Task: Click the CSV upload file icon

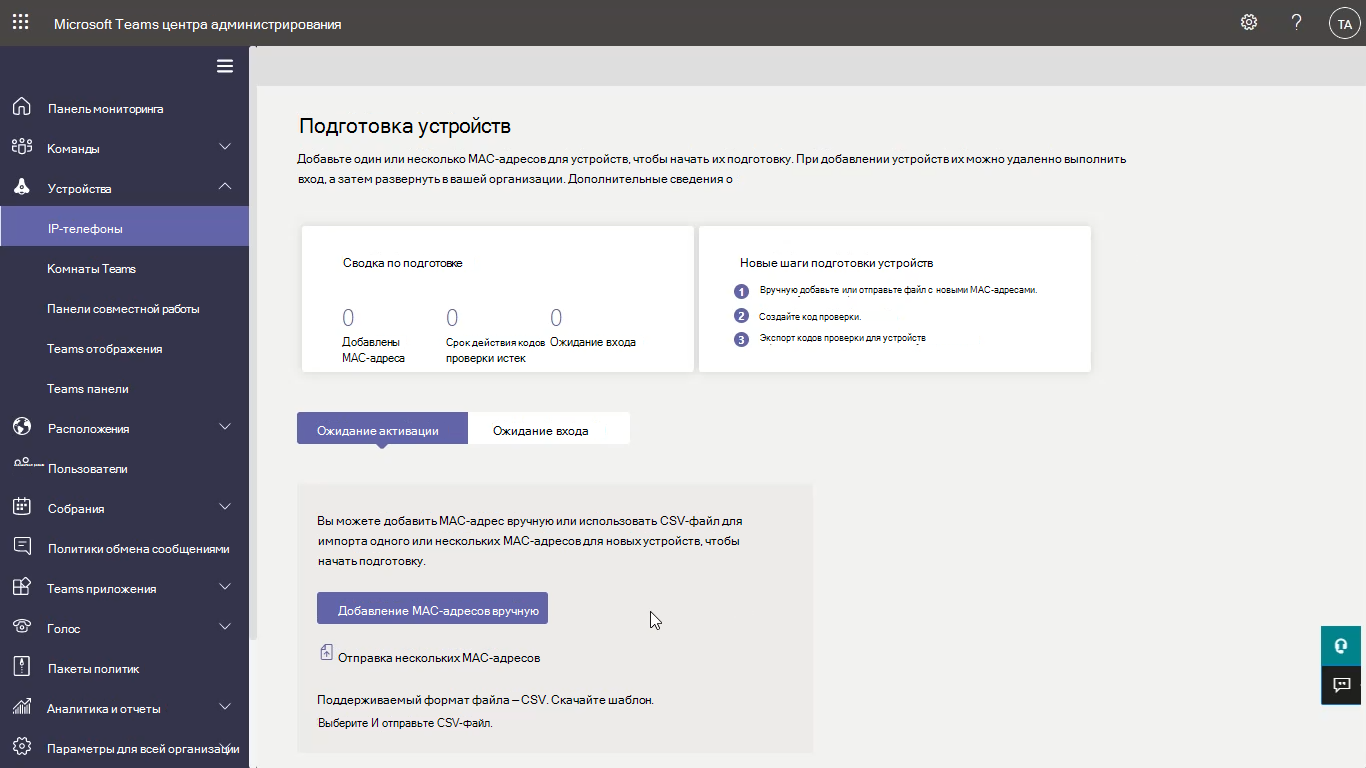Action: pyautogui.click(x=326, y=653)
